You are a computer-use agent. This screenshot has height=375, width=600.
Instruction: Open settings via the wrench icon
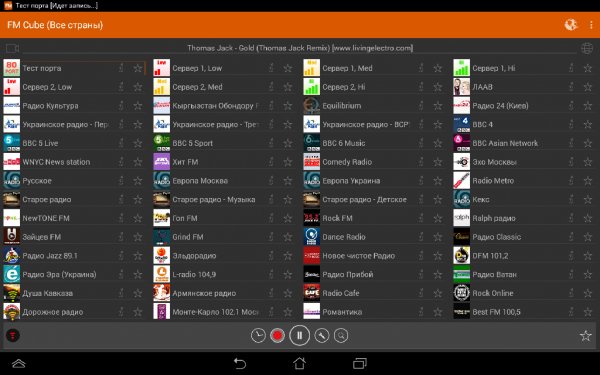322,336
